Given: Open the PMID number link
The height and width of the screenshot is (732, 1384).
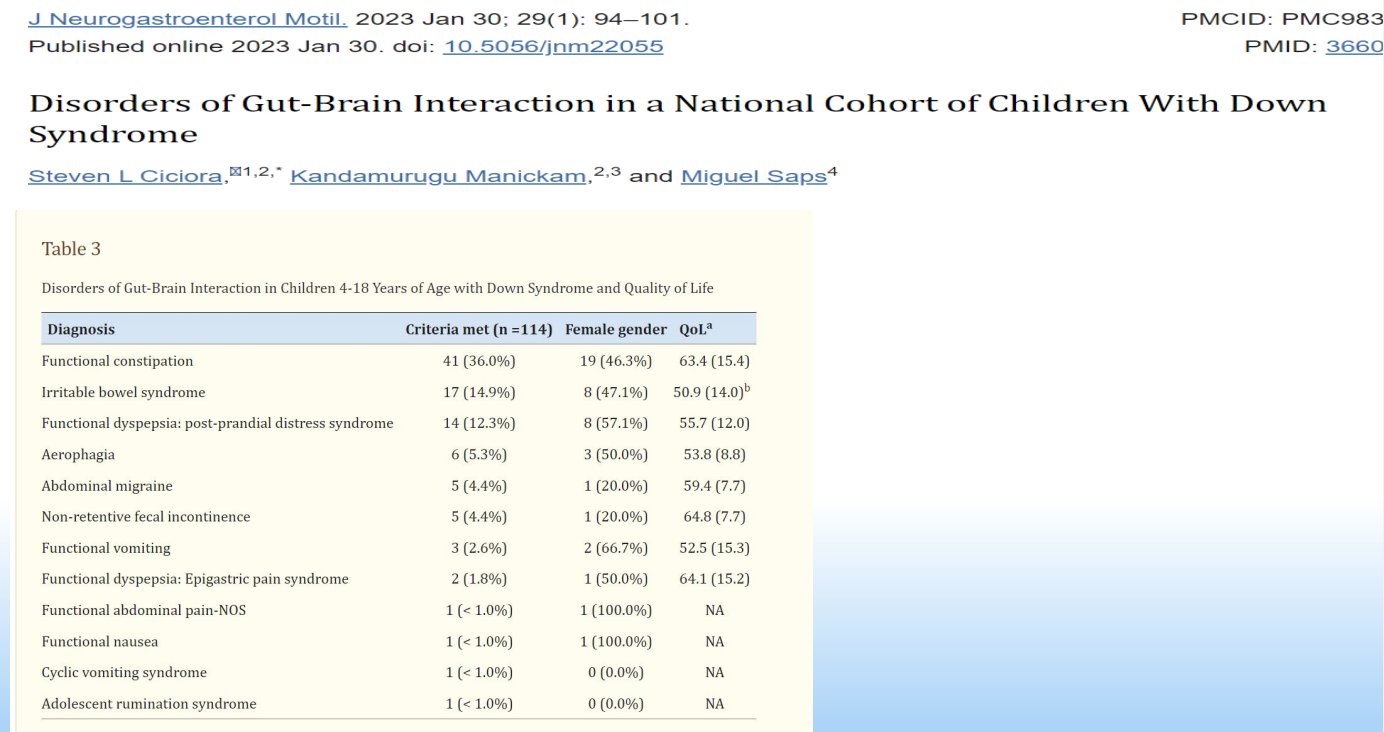Looking at the screenshot, I should click(x=1354, y=46).
